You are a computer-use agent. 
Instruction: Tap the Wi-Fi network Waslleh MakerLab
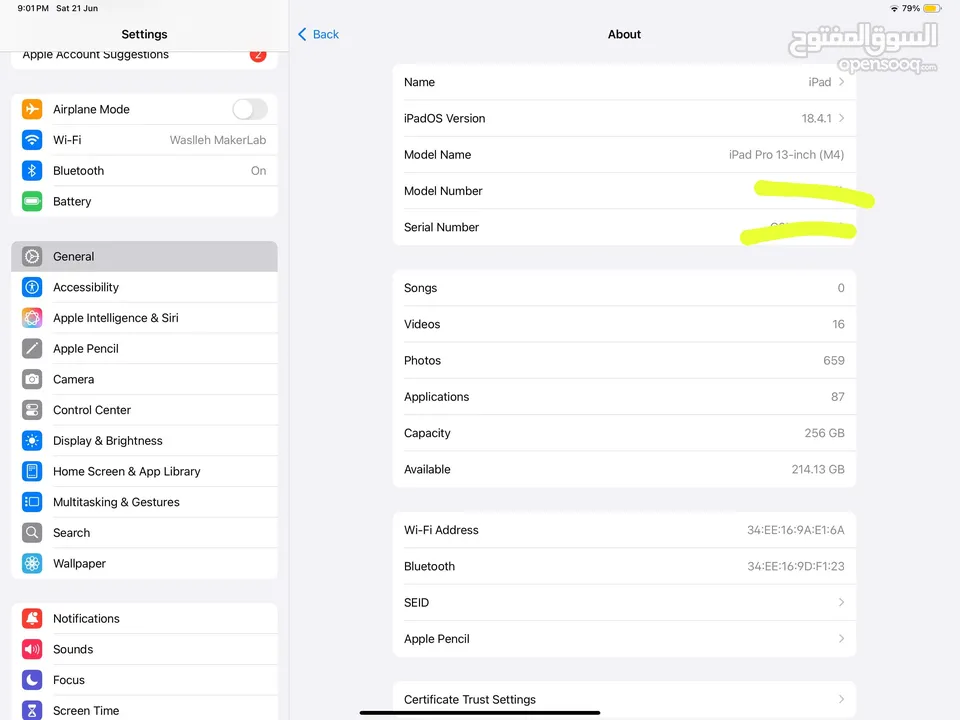(217, 140)
